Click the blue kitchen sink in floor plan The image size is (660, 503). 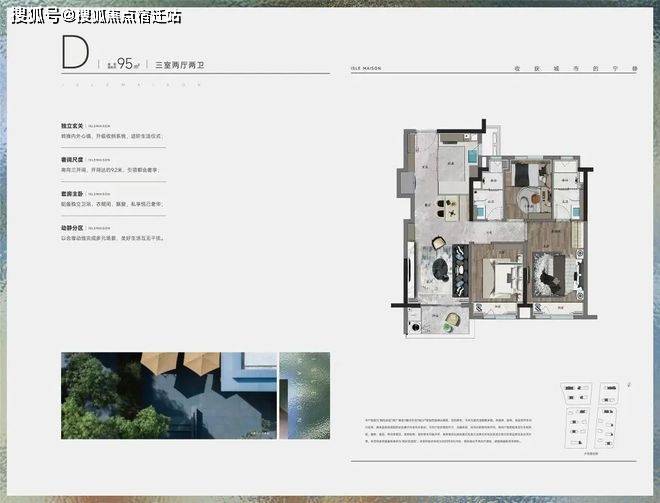click(x=473, y=157)
